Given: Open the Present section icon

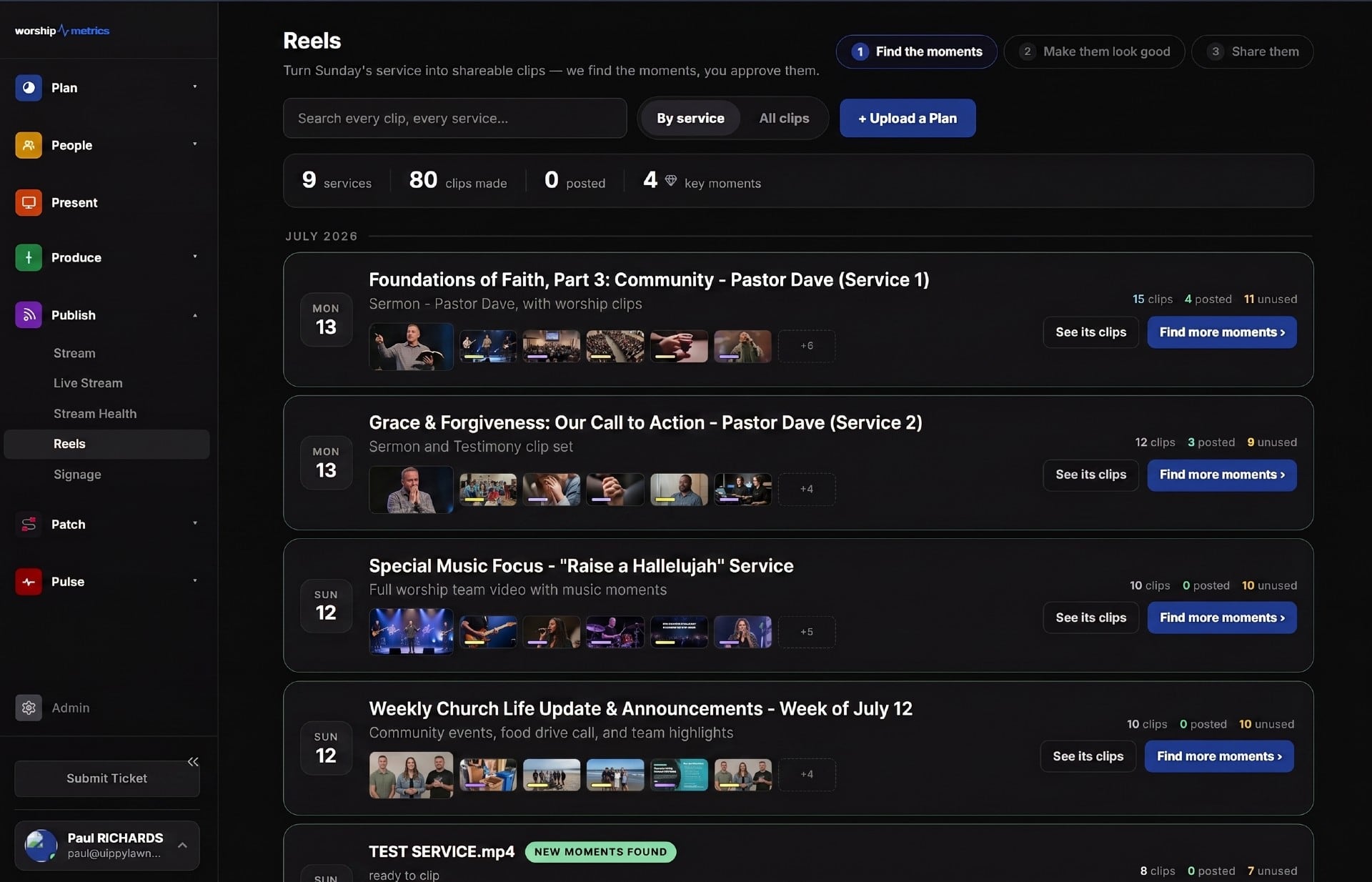Looking at the screenshot, I should pos(29,202).
